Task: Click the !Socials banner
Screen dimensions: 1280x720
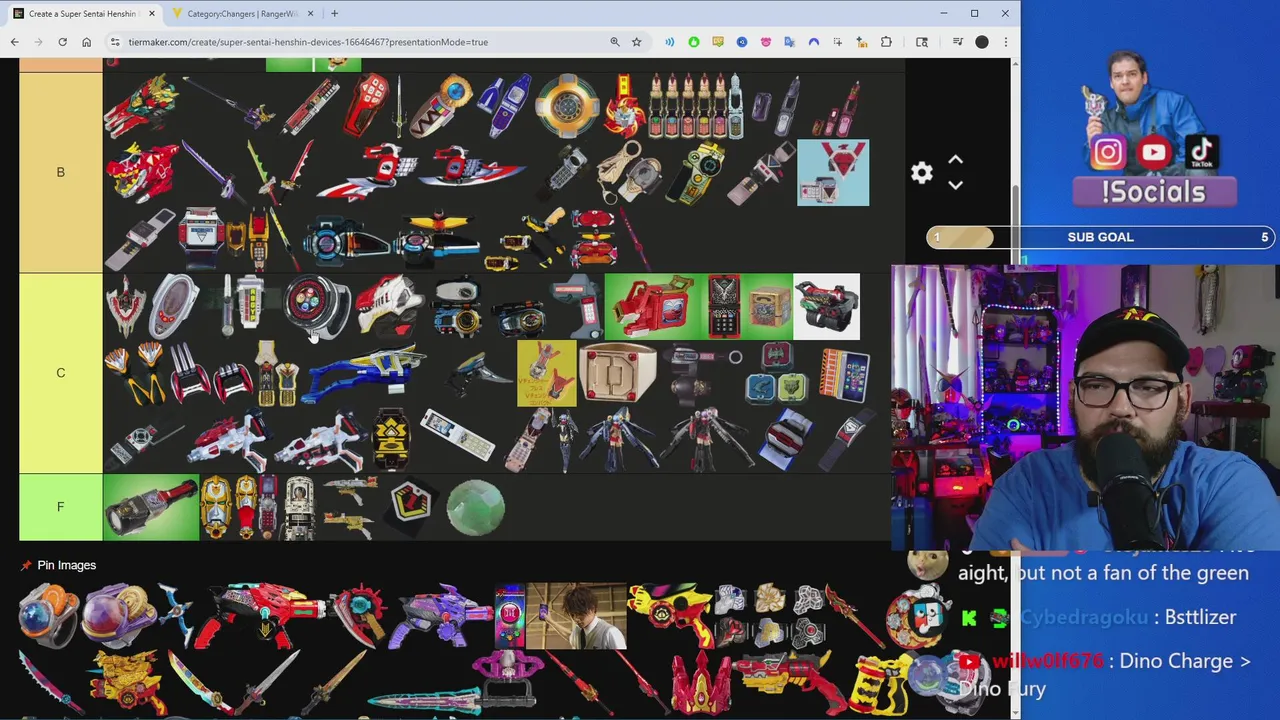Action: tap(1154, 192)
